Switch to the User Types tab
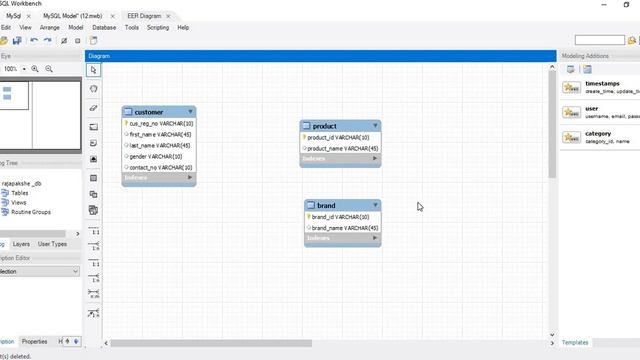The image size is (640, 360). (52, 244)
